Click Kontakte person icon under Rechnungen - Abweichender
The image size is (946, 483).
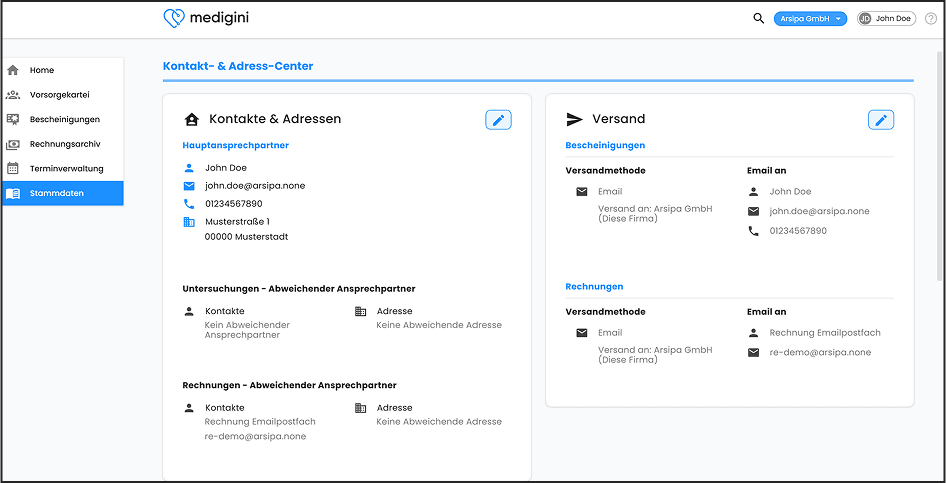[189, 408]
